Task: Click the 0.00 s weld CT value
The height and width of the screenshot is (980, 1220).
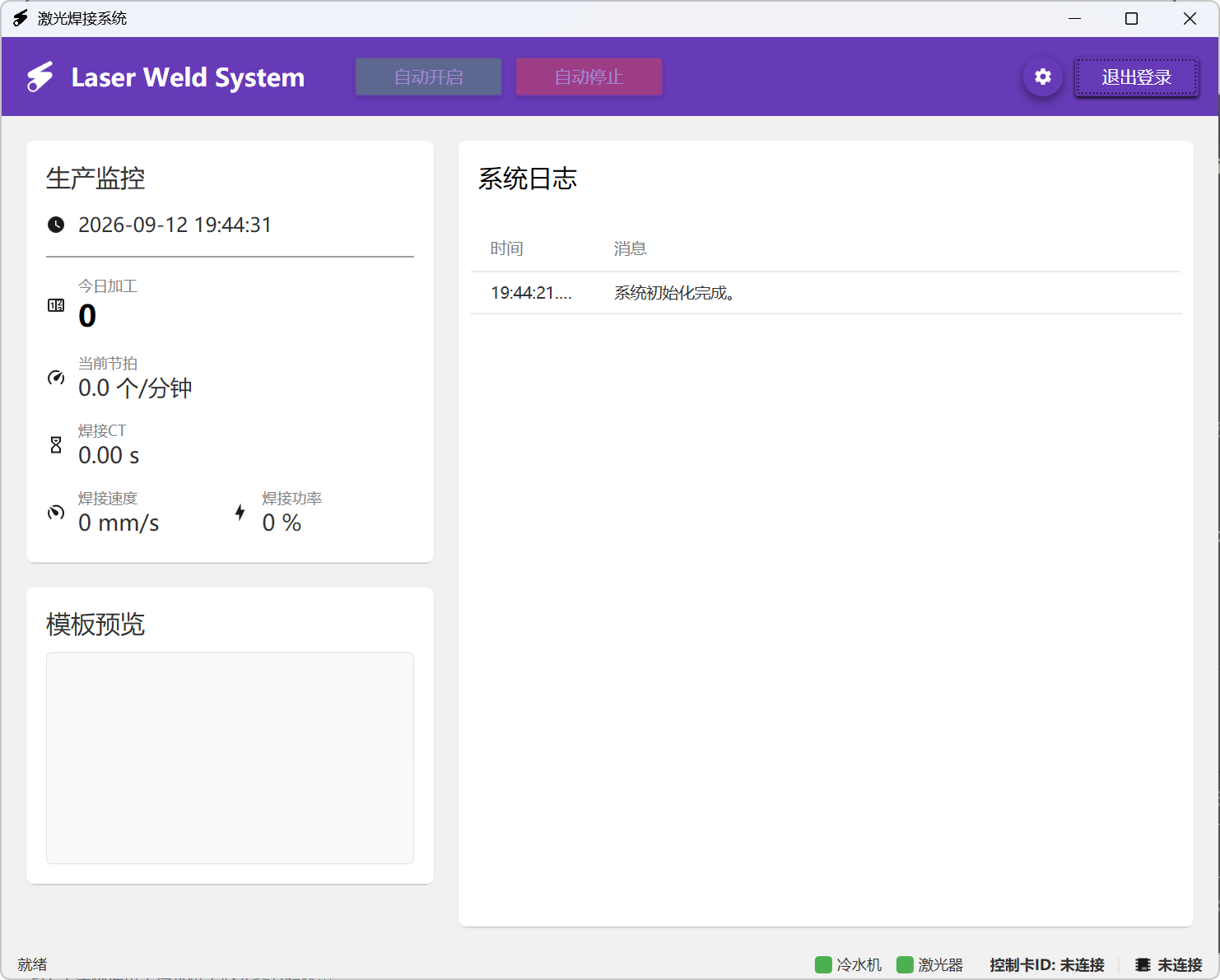Action: tap(109, 455)
